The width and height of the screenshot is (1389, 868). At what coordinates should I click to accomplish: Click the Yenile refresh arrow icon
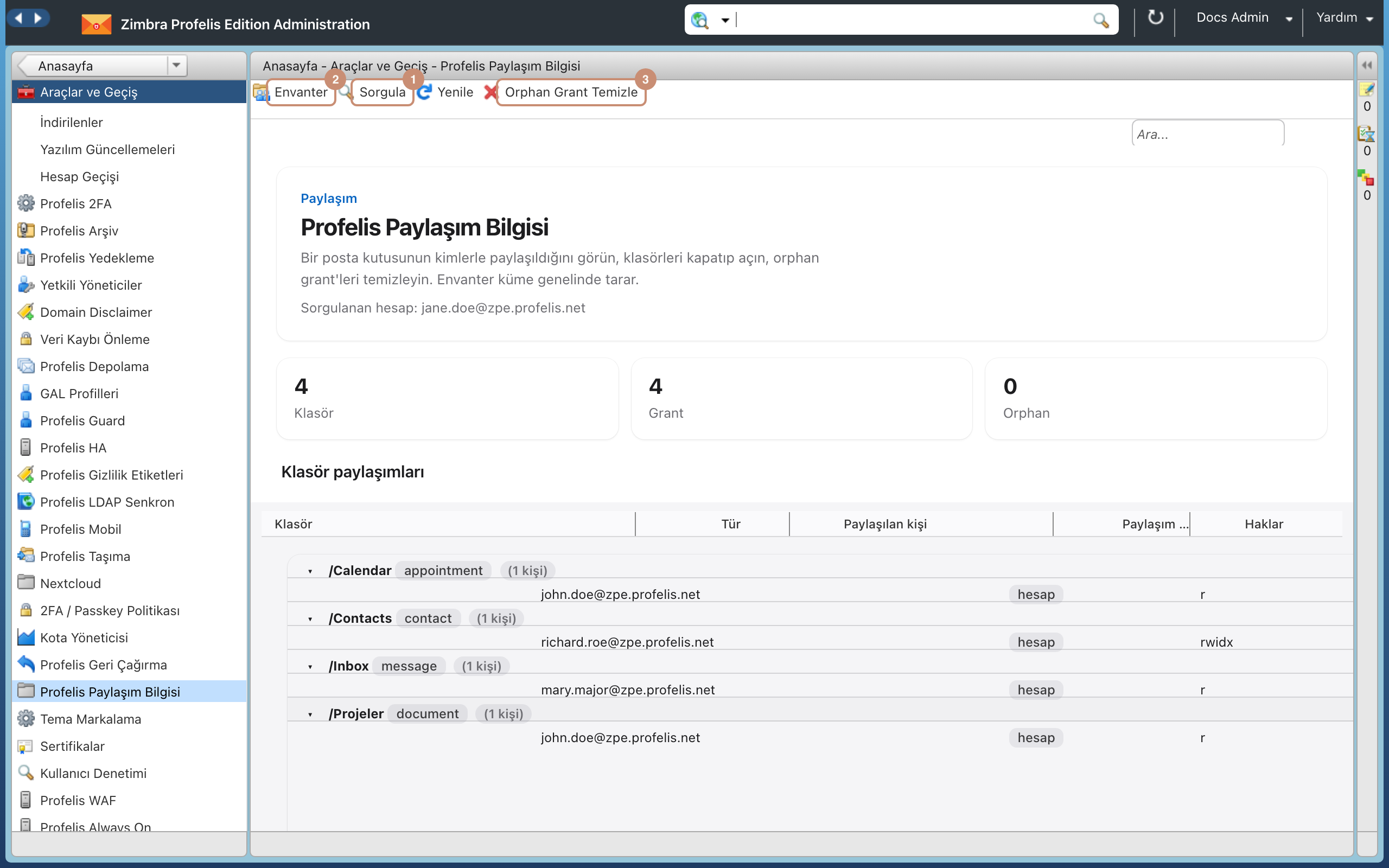[425, 92]
